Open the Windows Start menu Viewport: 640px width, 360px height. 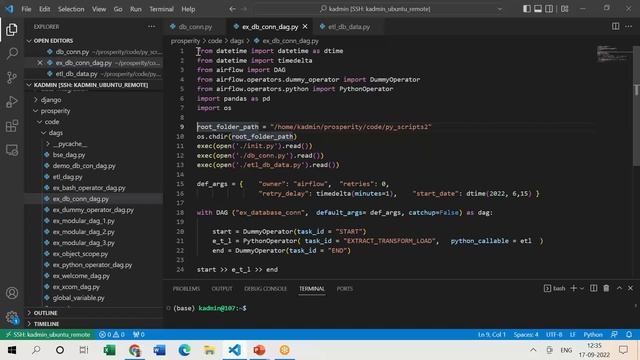[12, 350]
